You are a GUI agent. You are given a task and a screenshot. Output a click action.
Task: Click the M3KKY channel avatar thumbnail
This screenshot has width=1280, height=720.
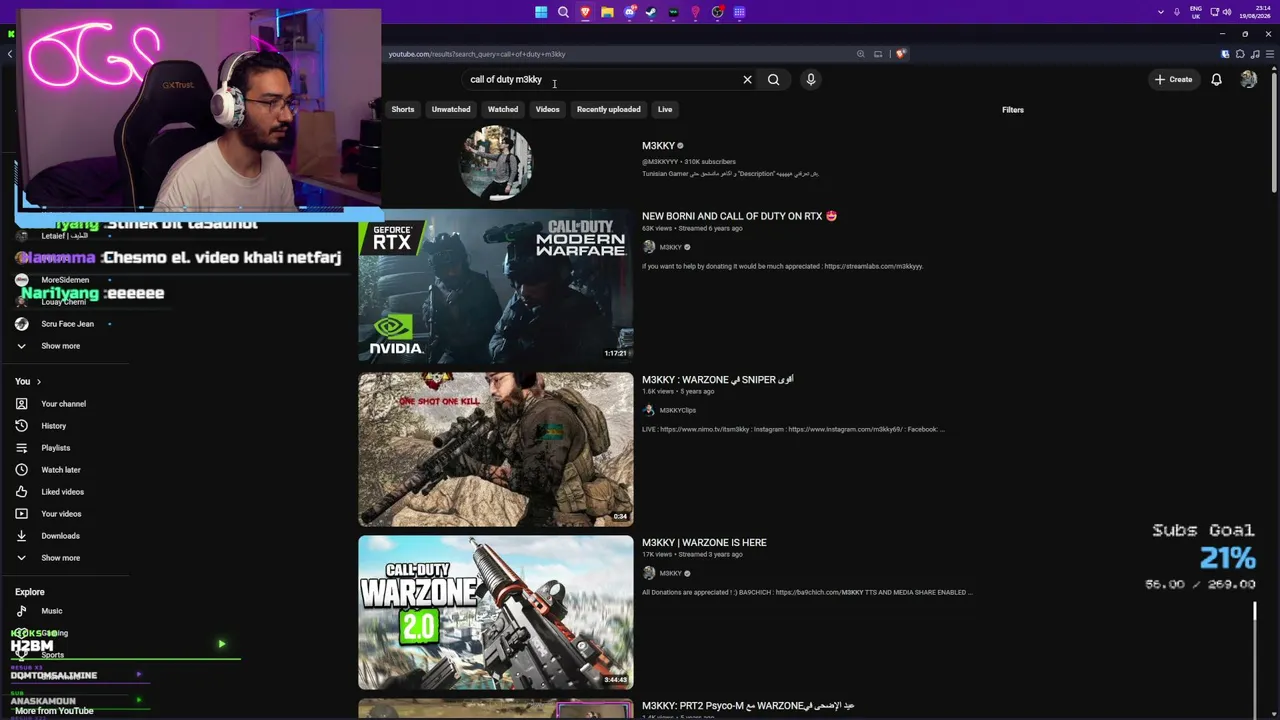click(496, 162)
